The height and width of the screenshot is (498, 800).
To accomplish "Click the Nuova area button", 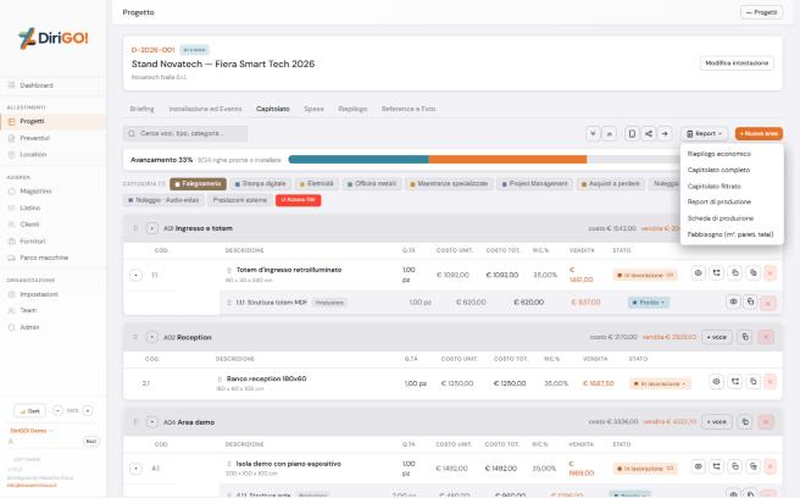I will click(759, 134).
